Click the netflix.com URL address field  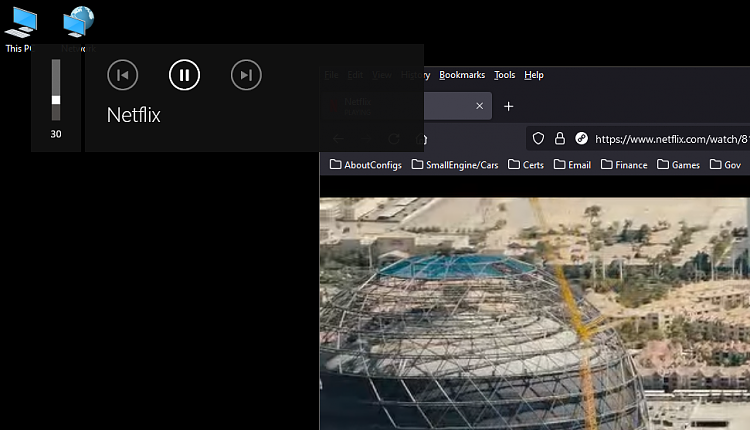point(672,139)
